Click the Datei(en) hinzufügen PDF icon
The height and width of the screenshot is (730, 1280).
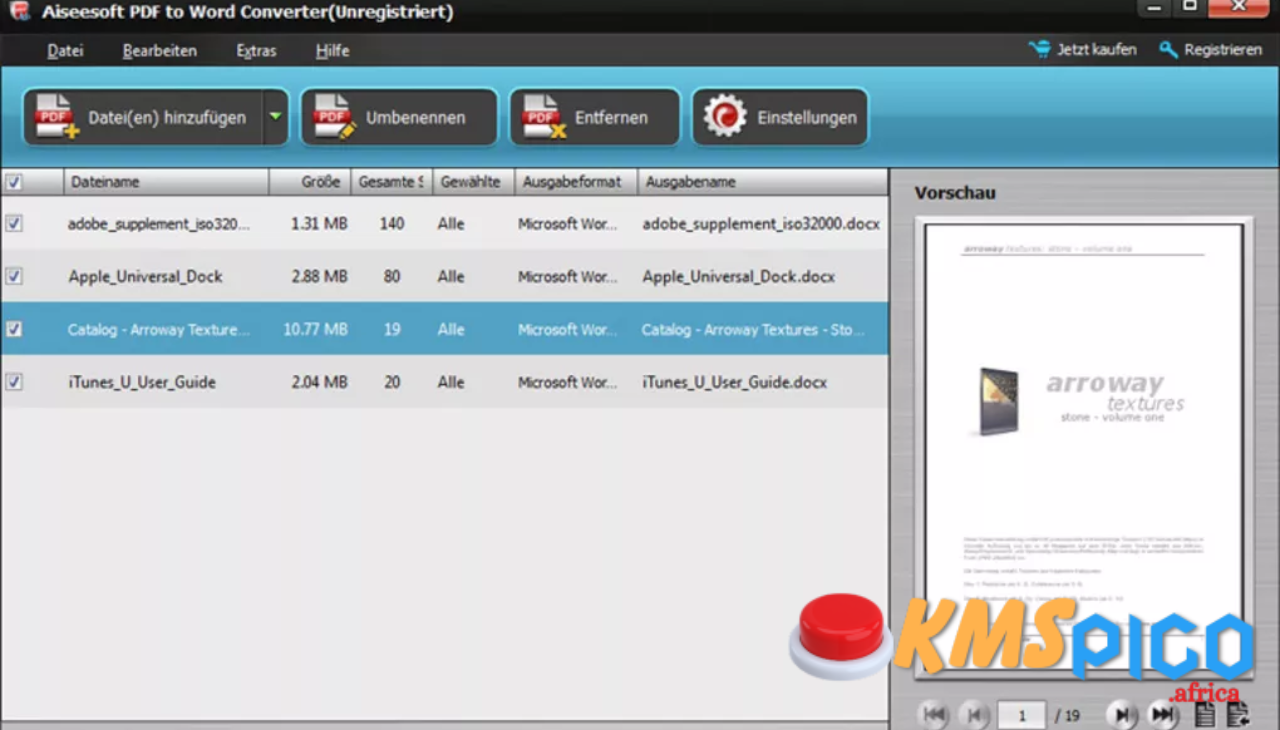click(x=56, y=117)
